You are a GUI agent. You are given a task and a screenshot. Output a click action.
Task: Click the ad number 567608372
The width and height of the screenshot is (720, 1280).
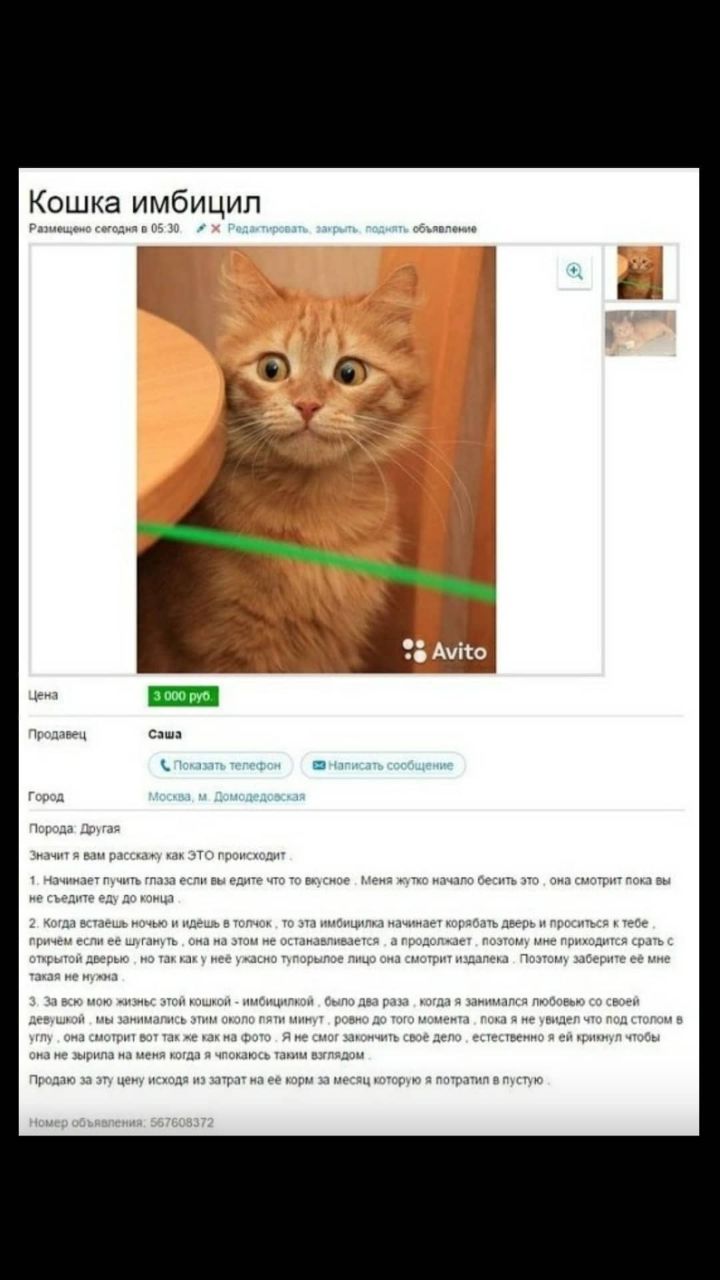[182, 1123]
